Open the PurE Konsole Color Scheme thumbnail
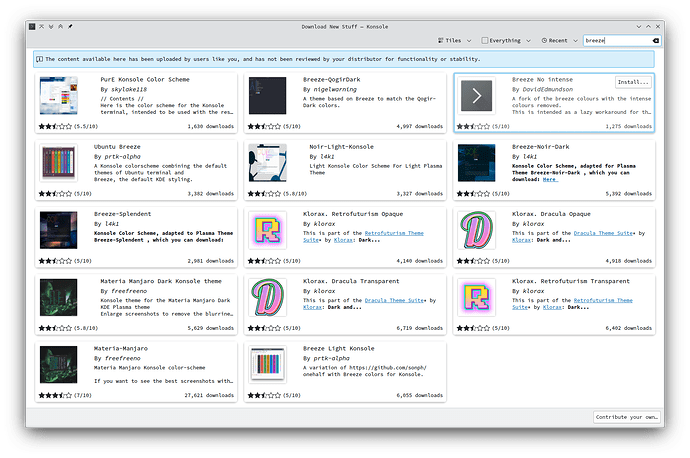Screen dimensions: 690x458 pos(59,96)
